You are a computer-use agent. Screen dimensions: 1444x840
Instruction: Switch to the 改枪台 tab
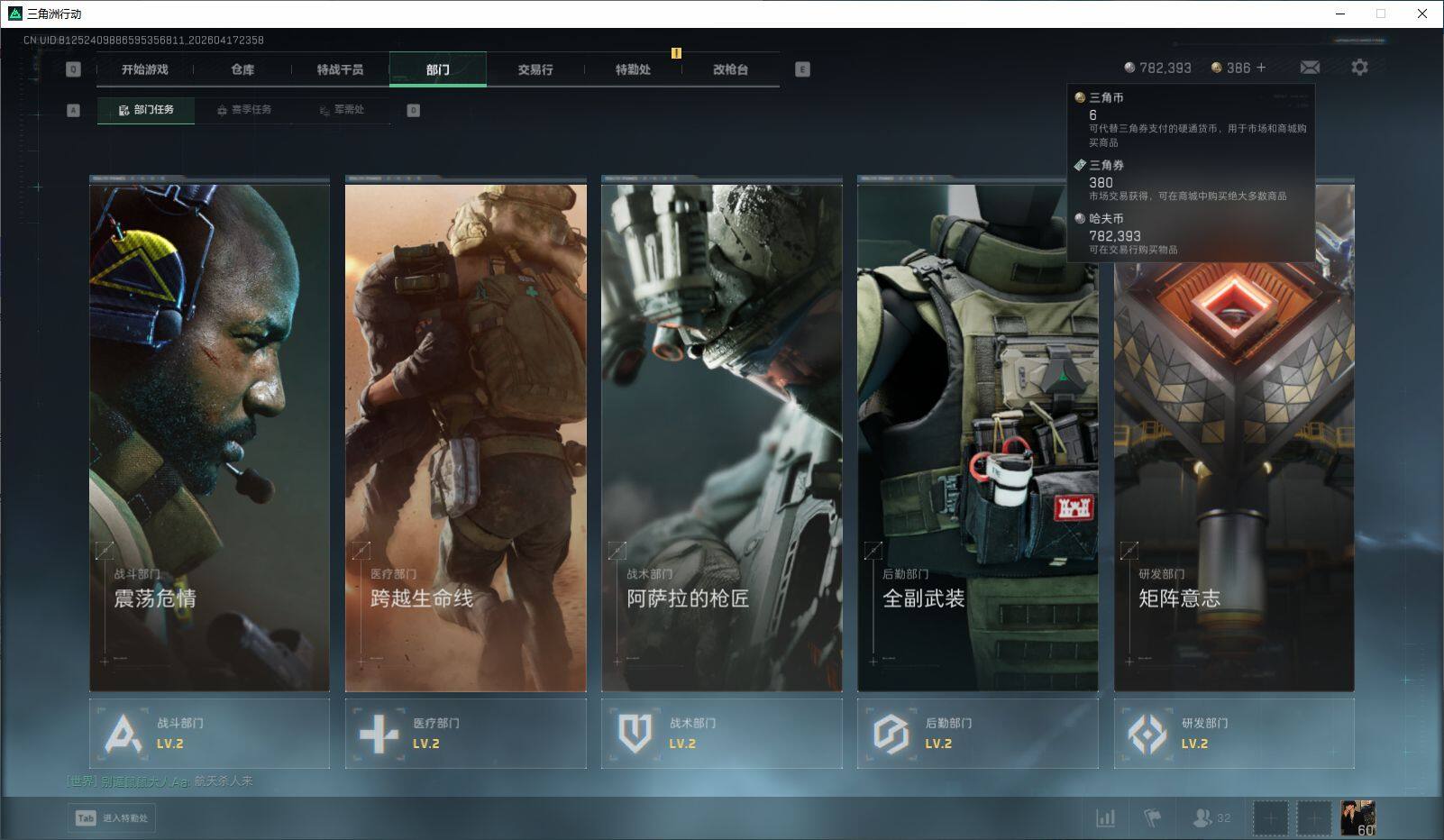[x=730, y=69]
